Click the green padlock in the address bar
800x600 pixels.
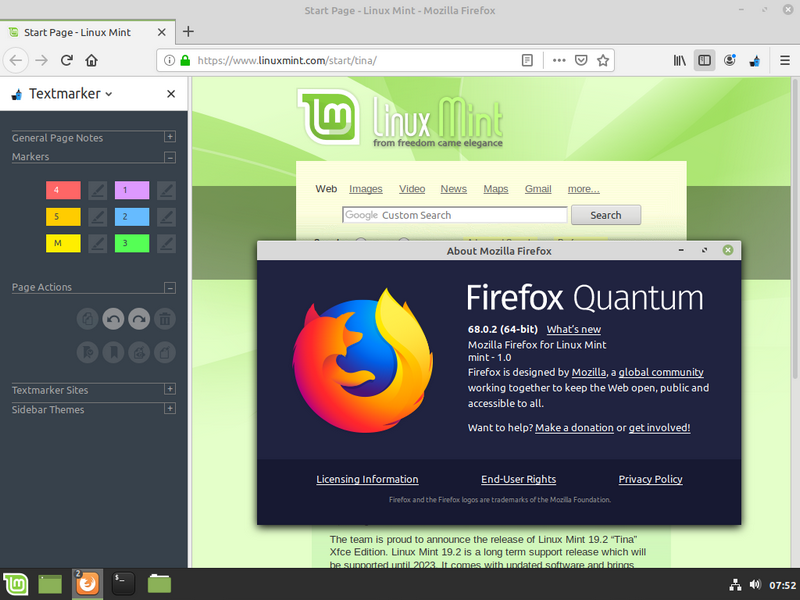pyautogui.click(x=185, y=60)
